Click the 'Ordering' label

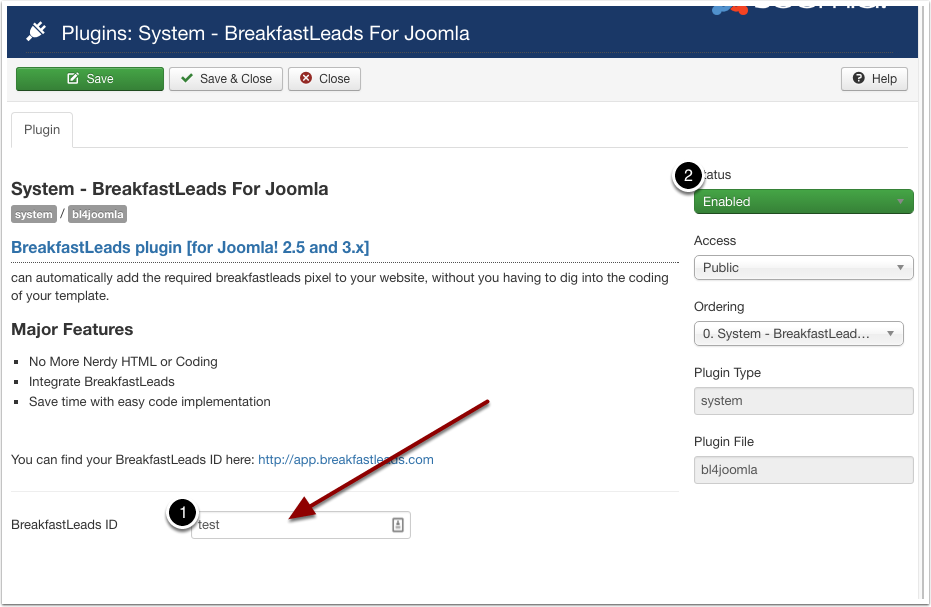[719, 307]
